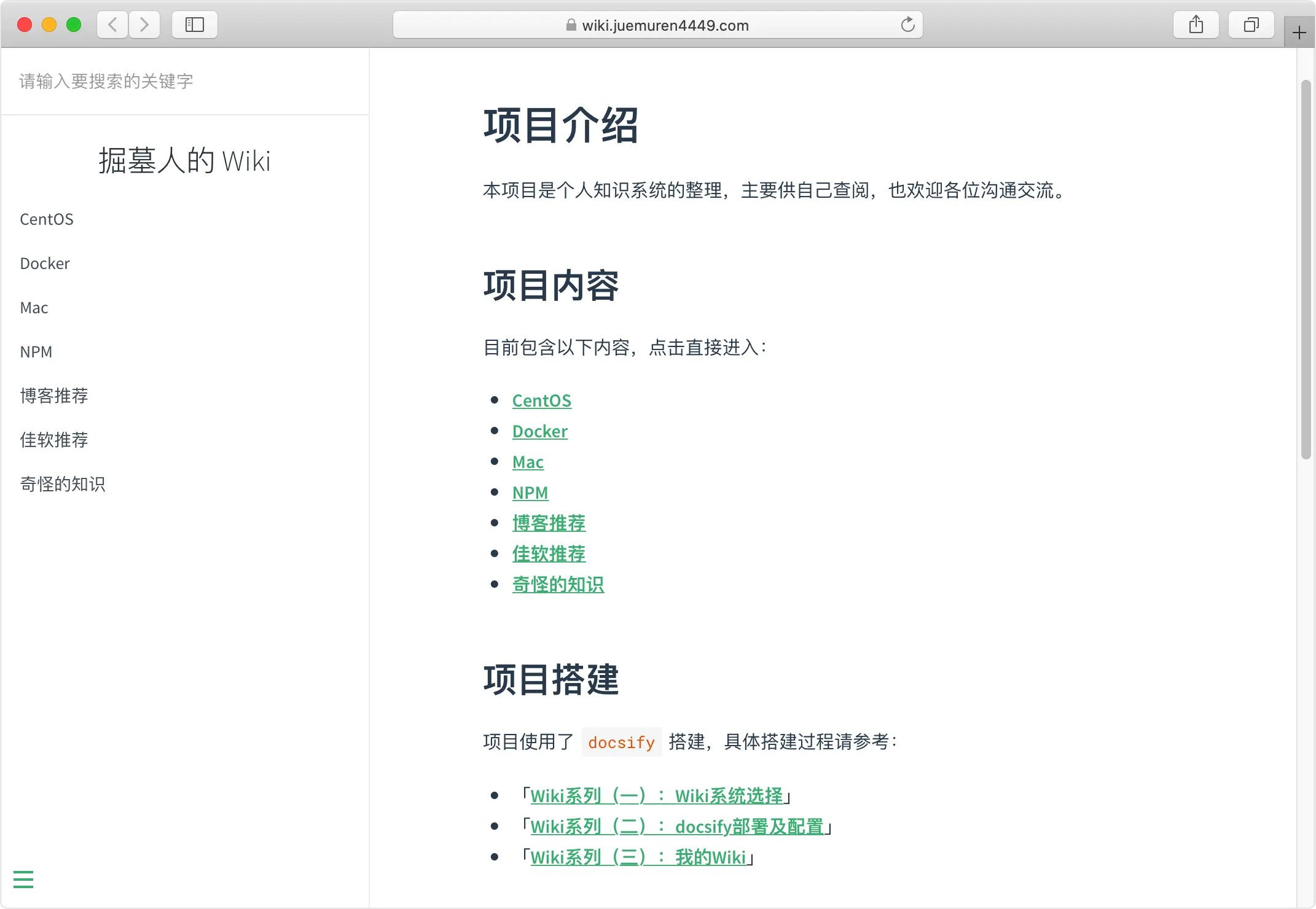Viewport: 1316px width, 909px height.
Task: Open the 掘墓人的 Wiki site title
Action: (184, 161)
